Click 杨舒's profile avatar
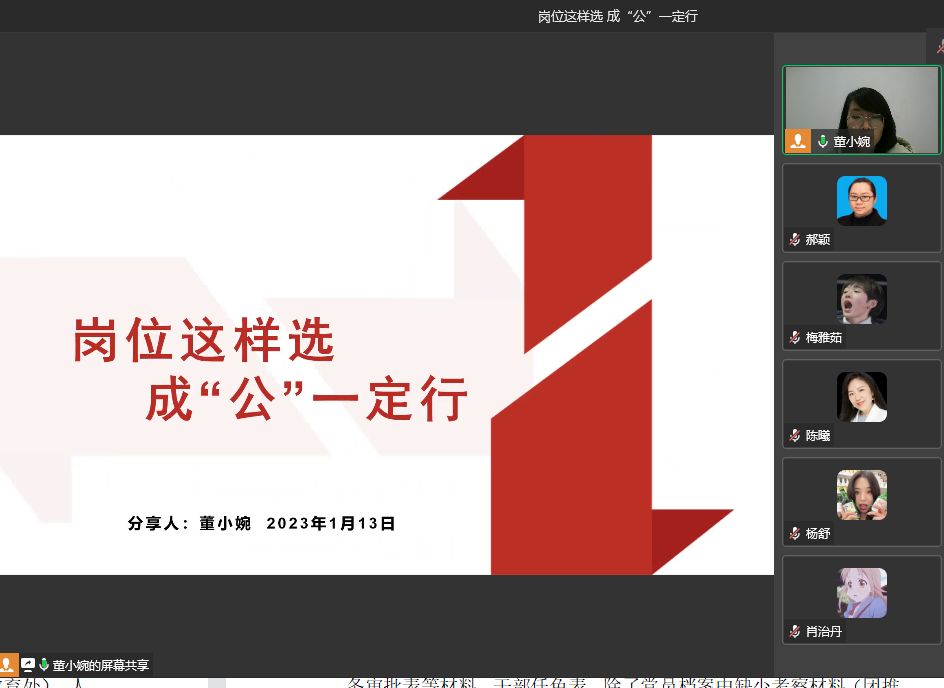This screenshot has height=688, width=944. click(x=861, y=494)
